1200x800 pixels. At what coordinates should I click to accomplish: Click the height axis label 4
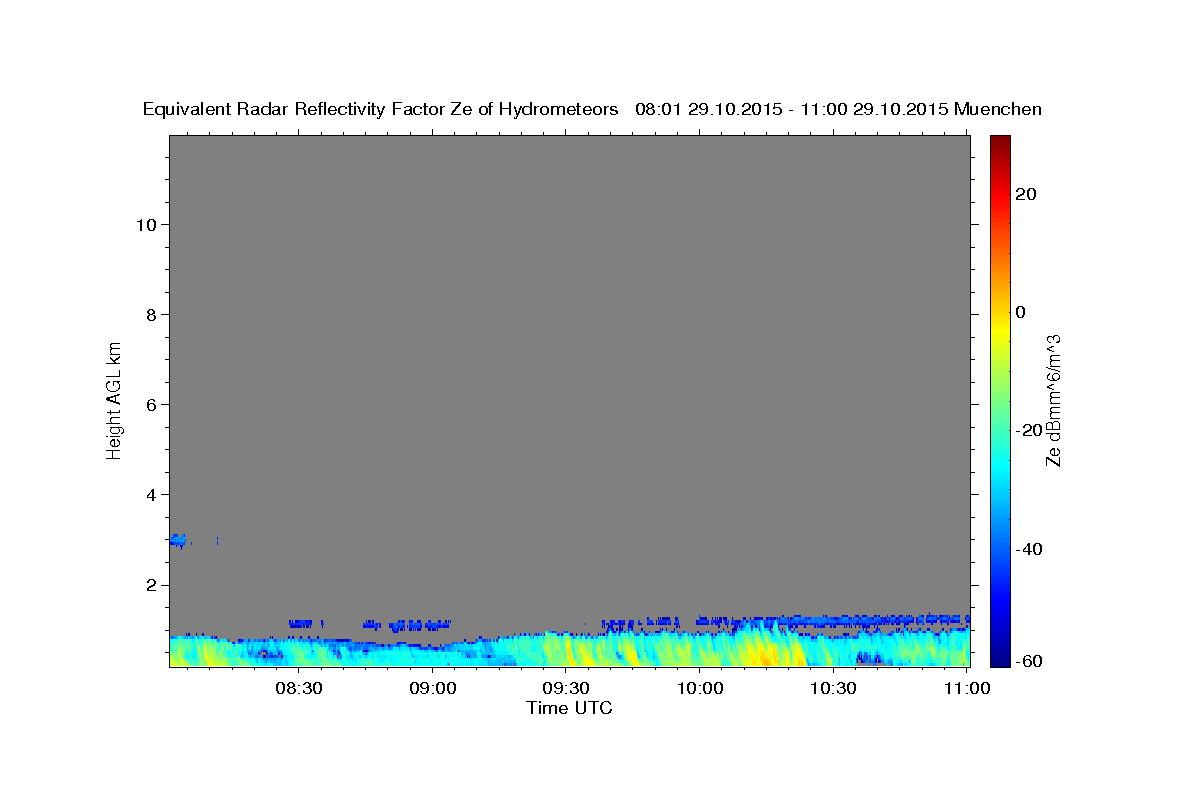tap(152, 494)
